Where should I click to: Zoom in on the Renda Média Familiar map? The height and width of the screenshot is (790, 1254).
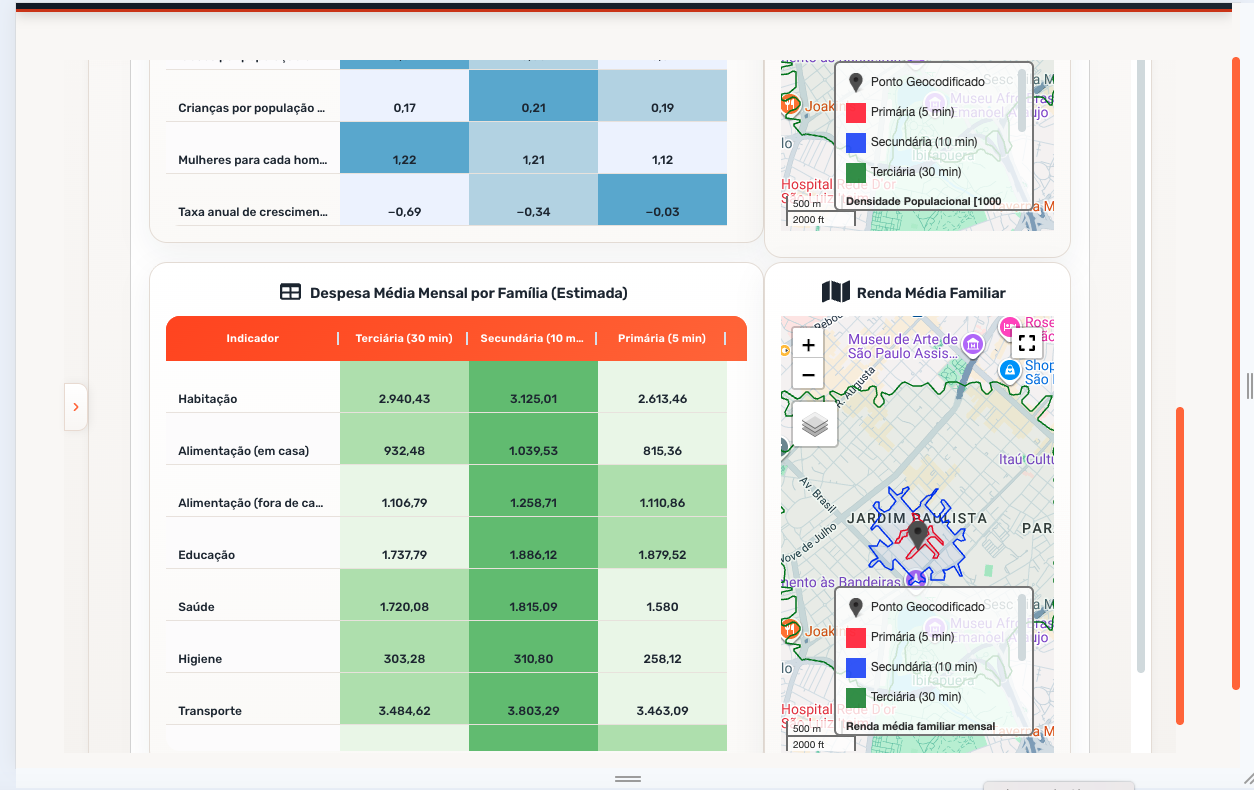(808, 345)
